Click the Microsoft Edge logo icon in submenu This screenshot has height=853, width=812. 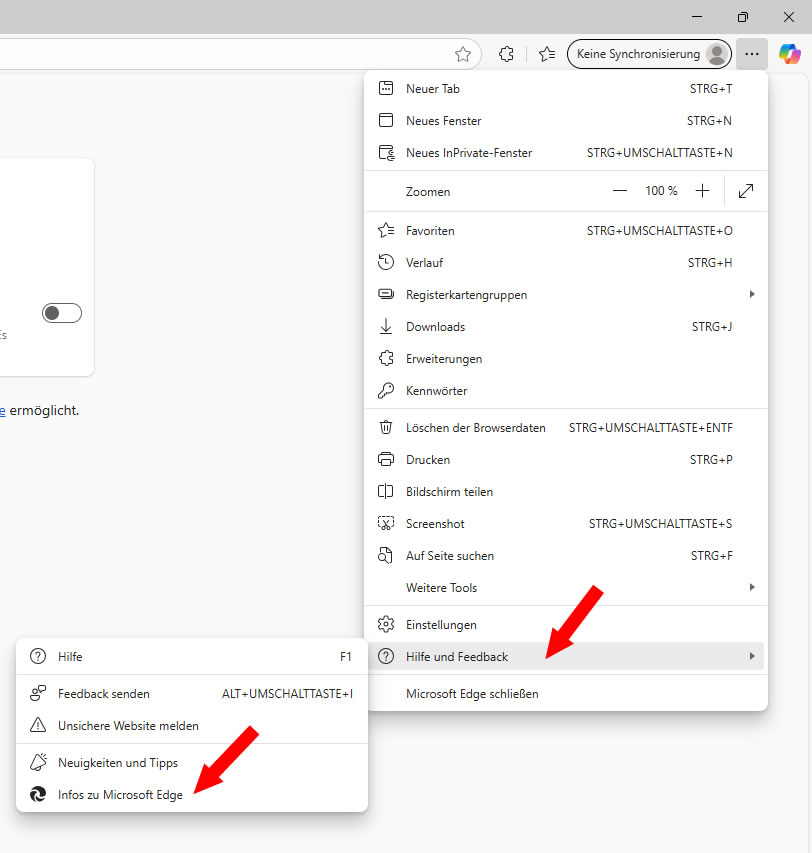[38, 794]
